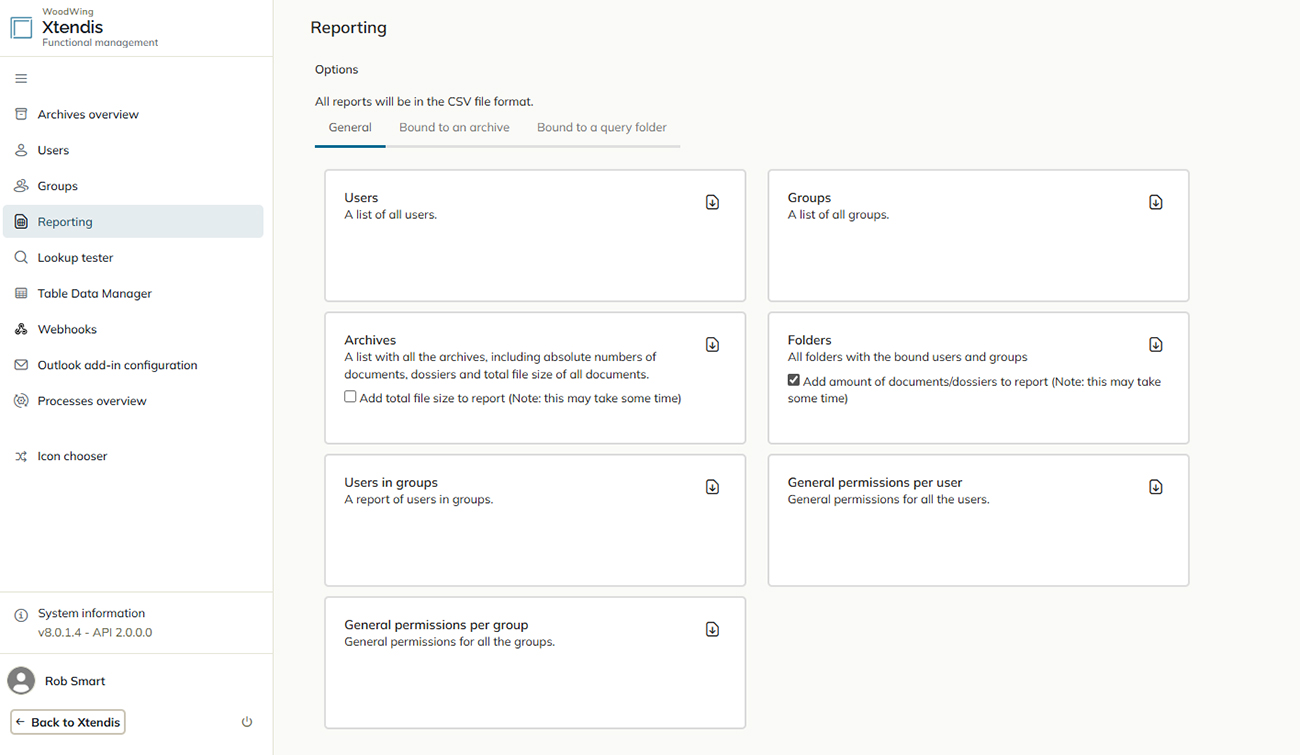
Task: Select Reporting in the sidebar
Action: click(x=133, y=222)
